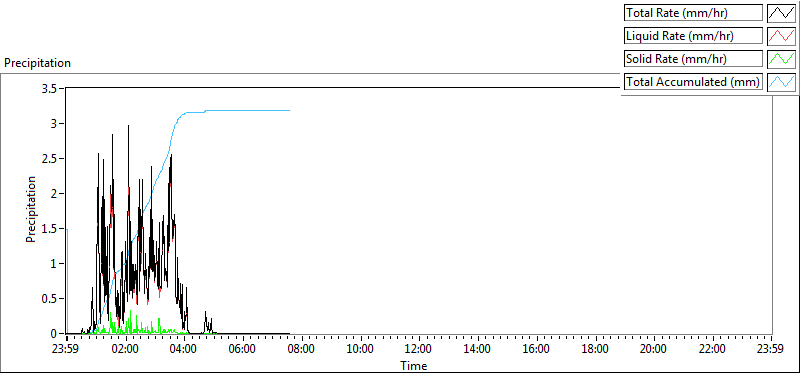The height and width of the screenshot is (373, 800).
Task: Click the 10:00 time tick label
Action: pyautogui.click(x=360, y=350)
